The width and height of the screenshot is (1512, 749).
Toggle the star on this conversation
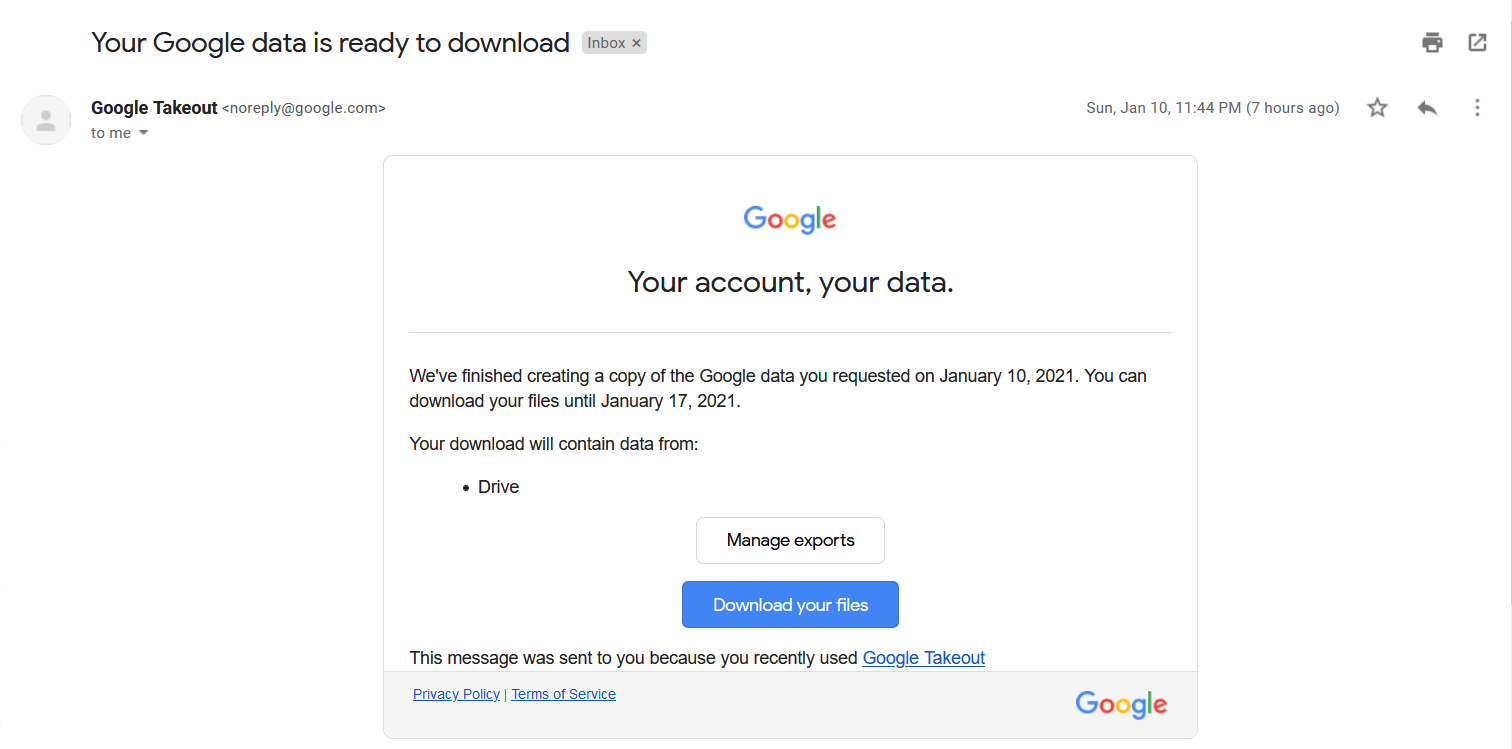click(x=1377, y=107)
